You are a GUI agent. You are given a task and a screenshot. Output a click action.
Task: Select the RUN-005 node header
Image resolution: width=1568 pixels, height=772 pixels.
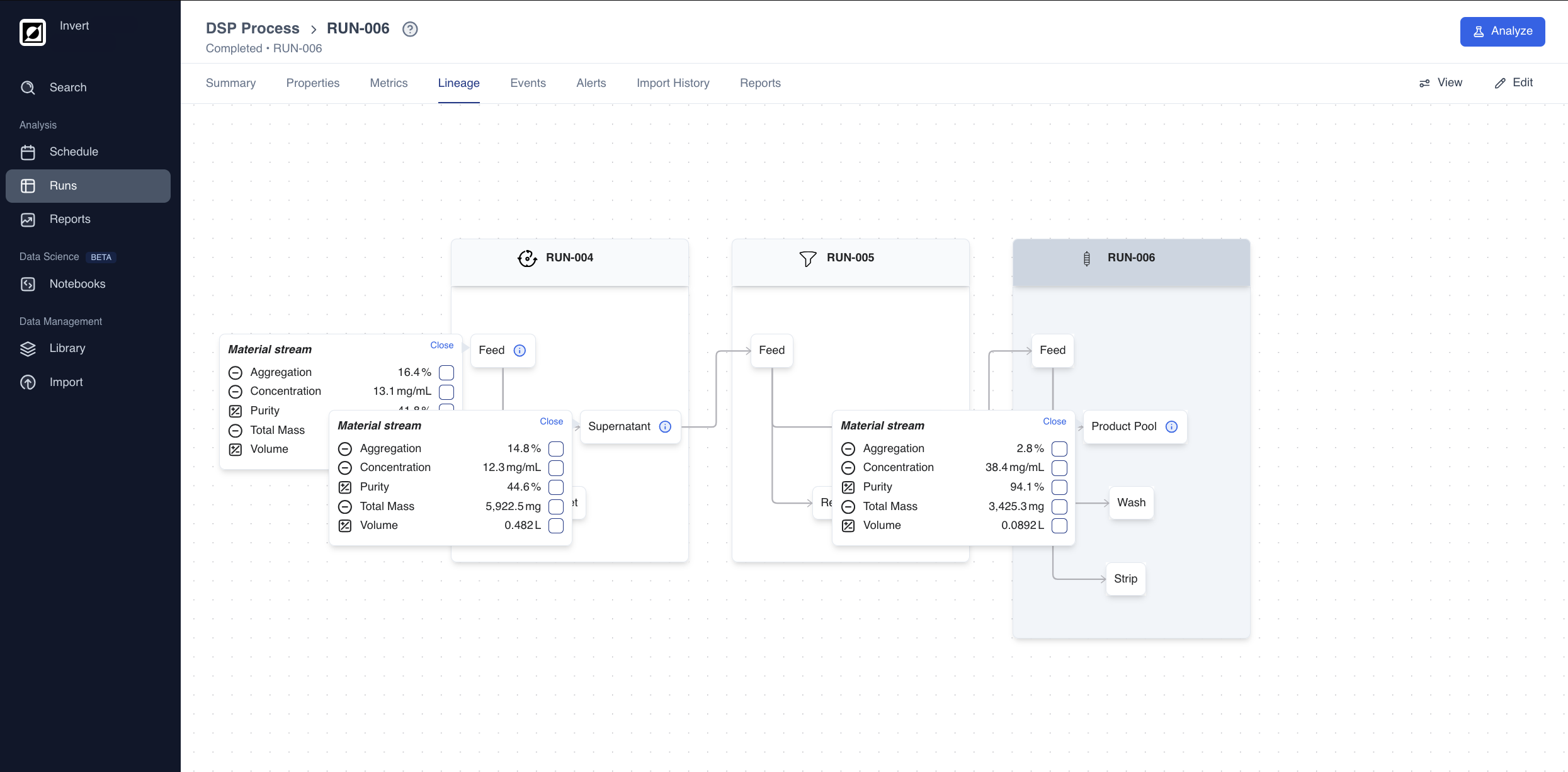(x=850, y=258)
